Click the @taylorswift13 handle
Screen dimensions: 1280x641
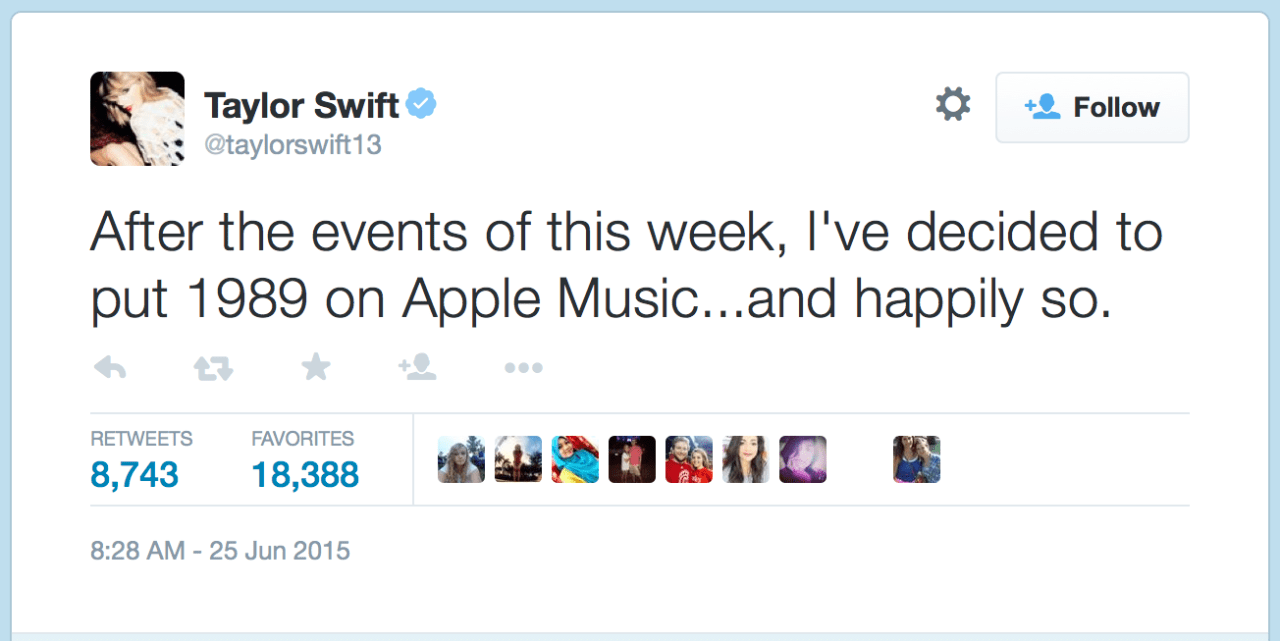(293, 145)
